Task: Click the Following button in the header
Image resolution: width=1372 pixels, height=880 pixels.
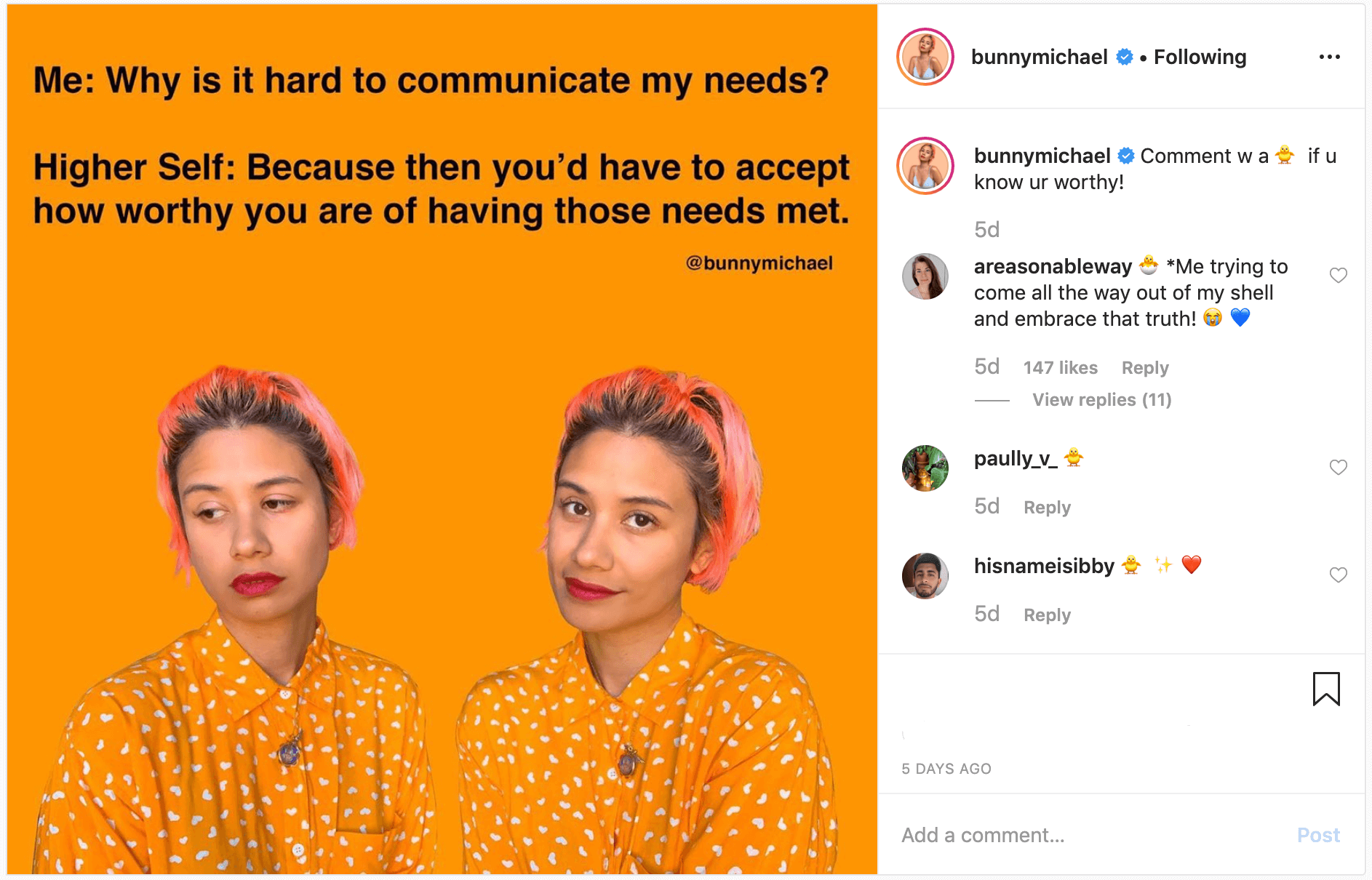Action: (1200, 57)
